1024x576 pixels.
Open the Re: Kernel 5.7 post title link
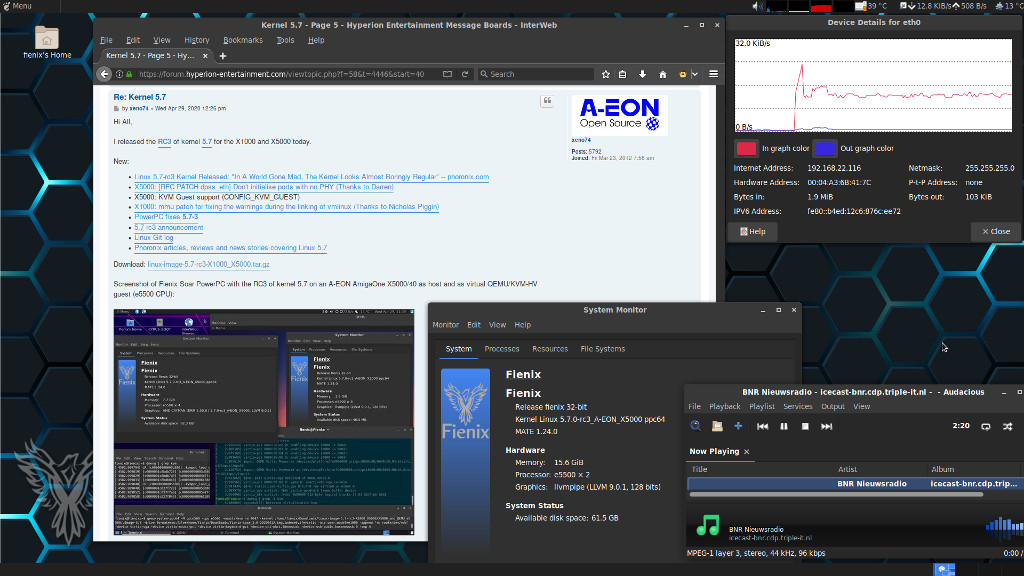click(140, 97)
